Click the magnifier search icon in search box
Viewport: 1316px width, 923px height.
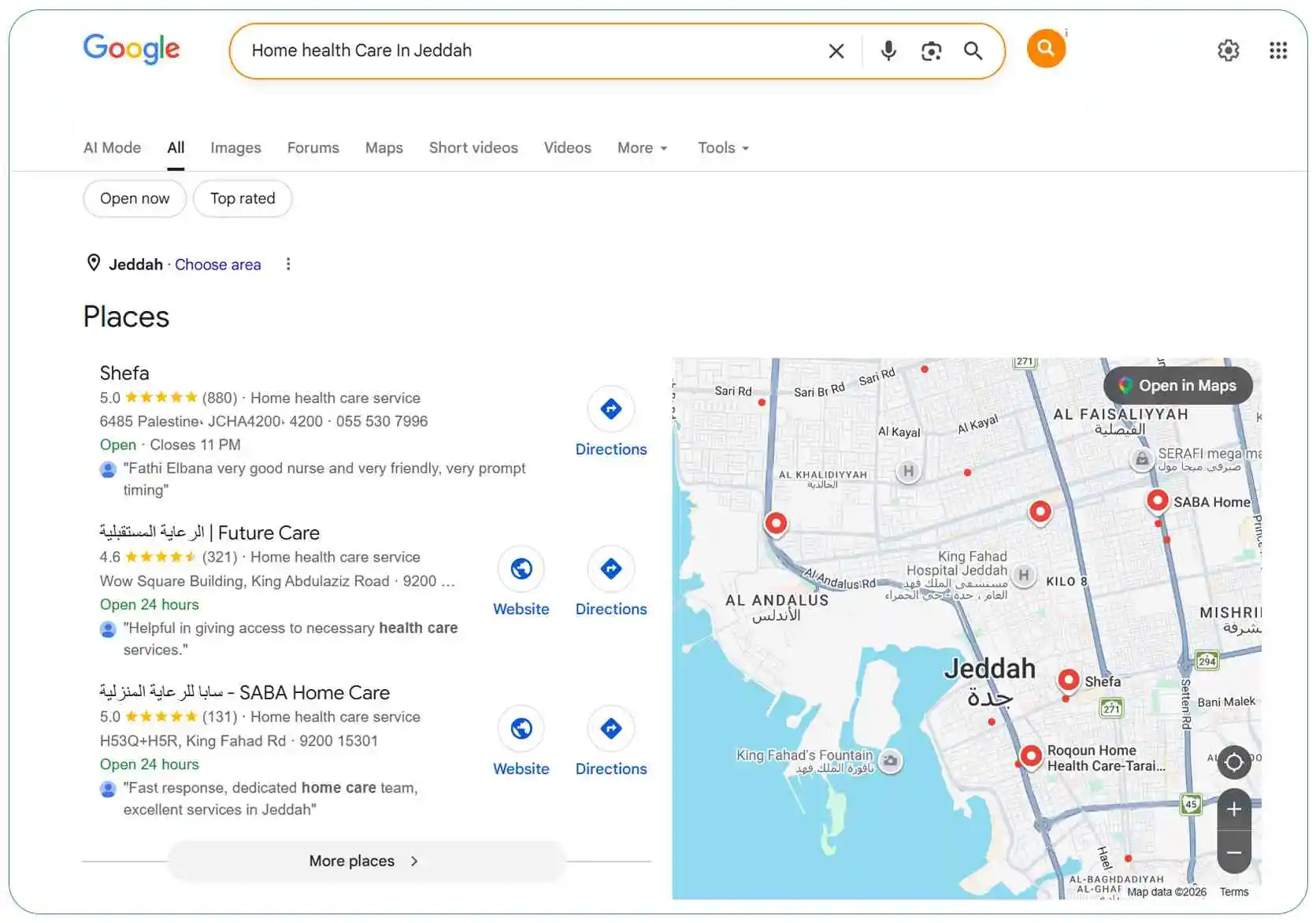tap(973, 51)
